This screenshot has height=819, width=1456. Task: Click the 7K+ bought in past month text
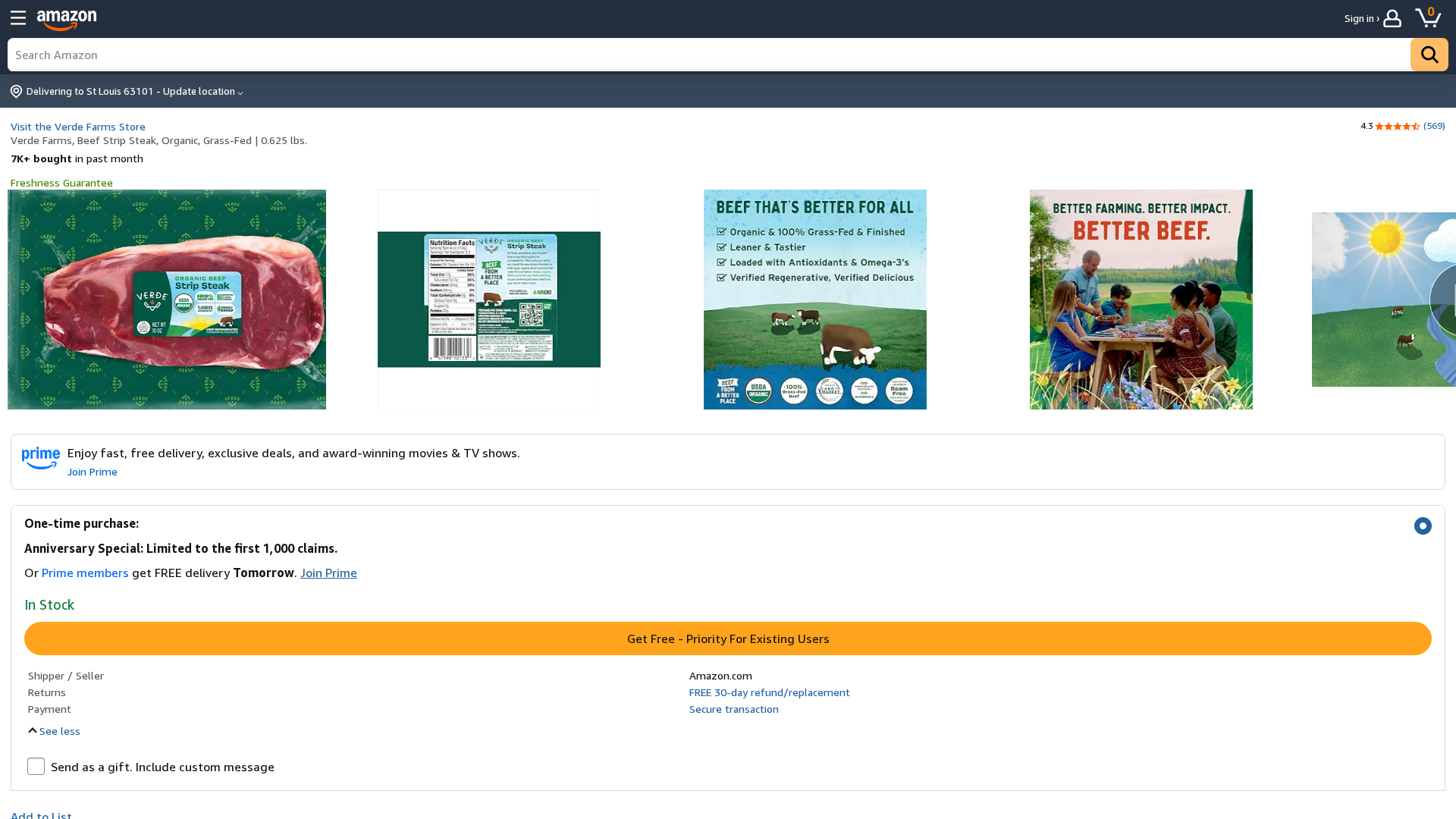(x=77, y=158)
